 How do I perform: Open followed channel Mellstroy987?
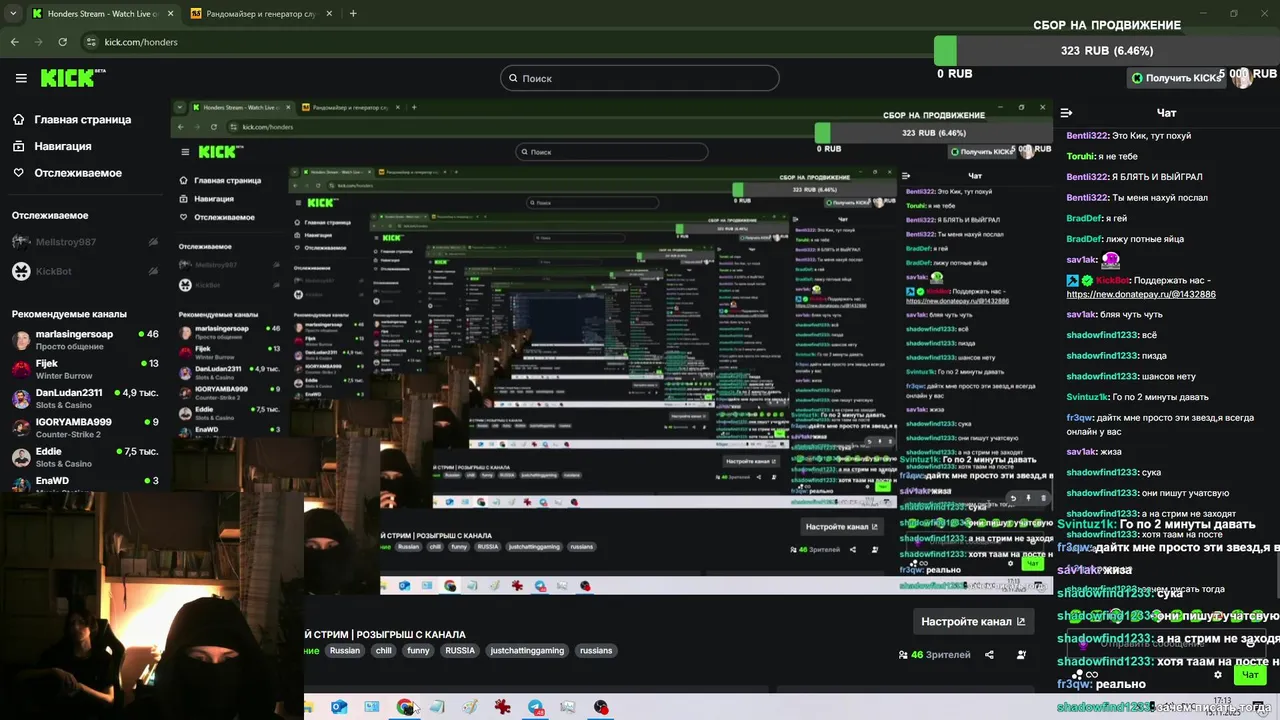[85, 242]
